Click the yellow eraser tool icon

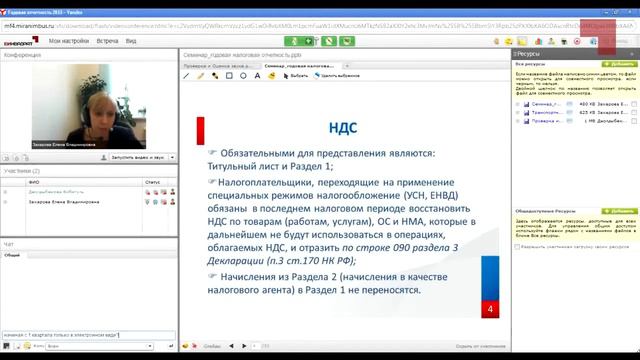click(271, 76)
